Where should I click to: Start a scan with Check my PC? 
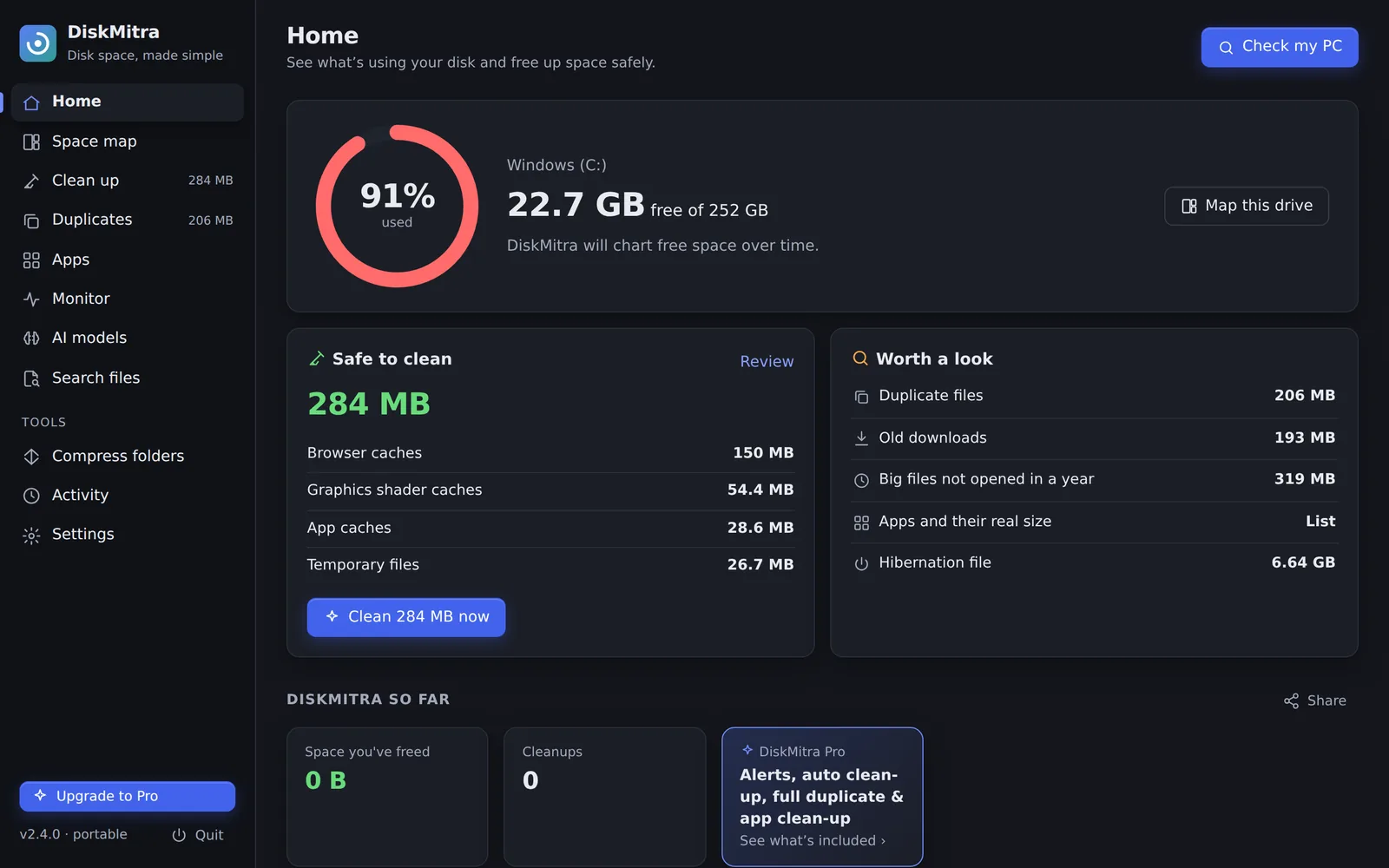1280,47
